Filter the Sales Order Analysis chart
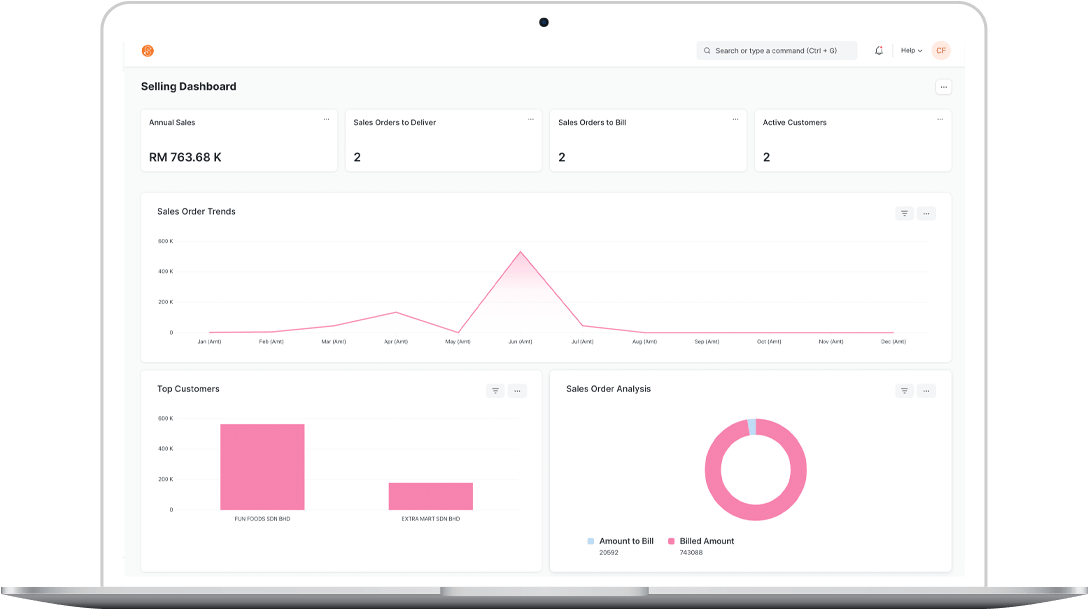 click(904, 391)
